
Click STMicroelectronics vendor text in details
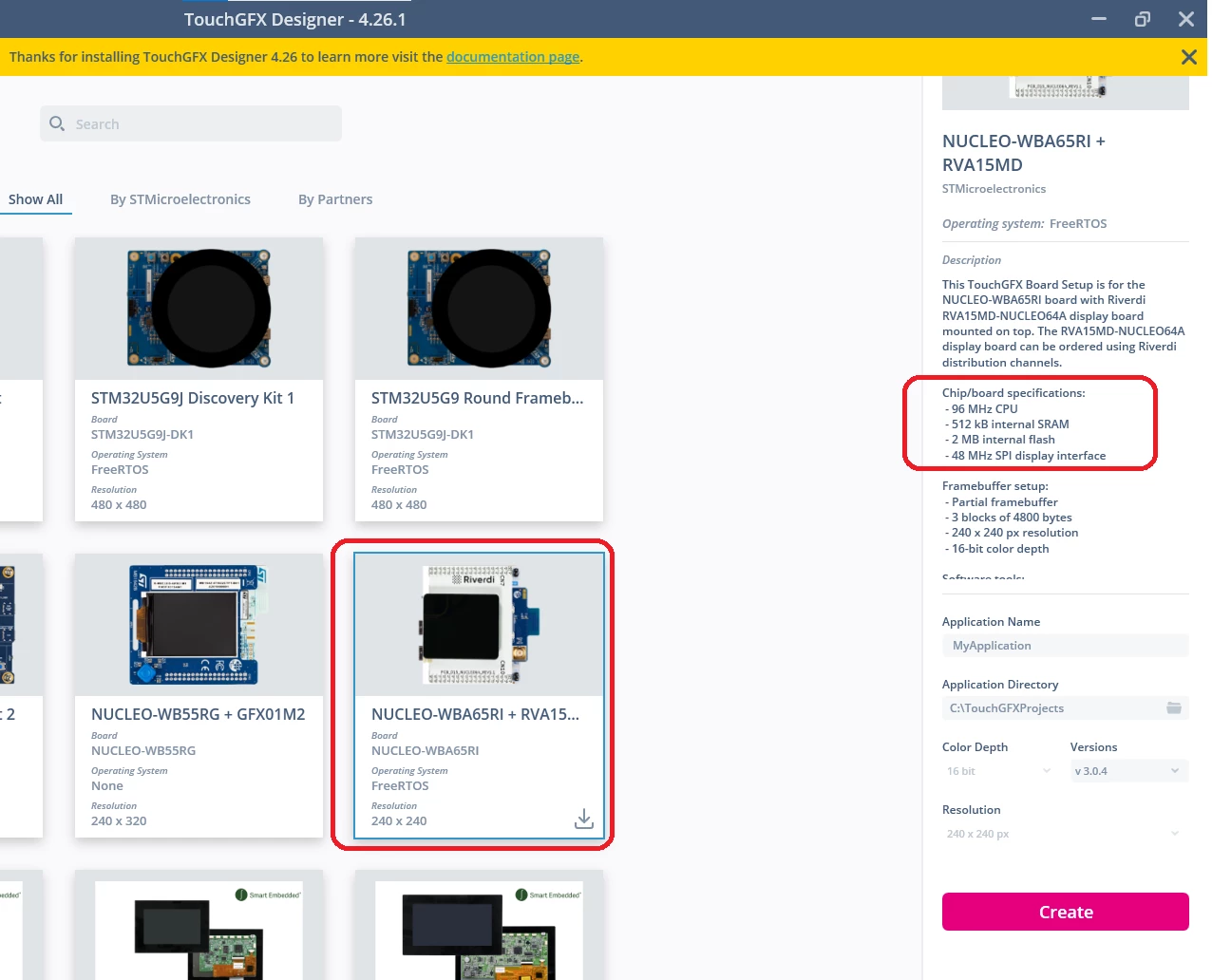point(994,189)
